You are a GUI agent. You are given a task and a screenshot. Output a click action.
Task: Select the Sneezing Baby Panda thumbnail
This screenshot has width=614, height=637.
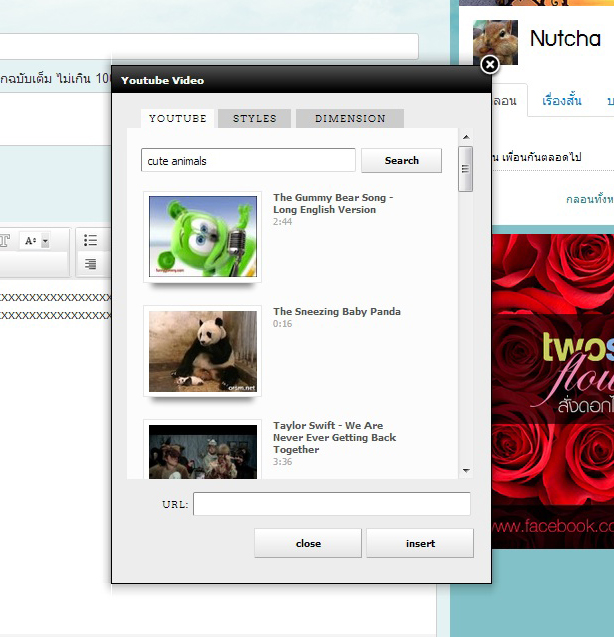pyautogui.click(x=203, y=351)
